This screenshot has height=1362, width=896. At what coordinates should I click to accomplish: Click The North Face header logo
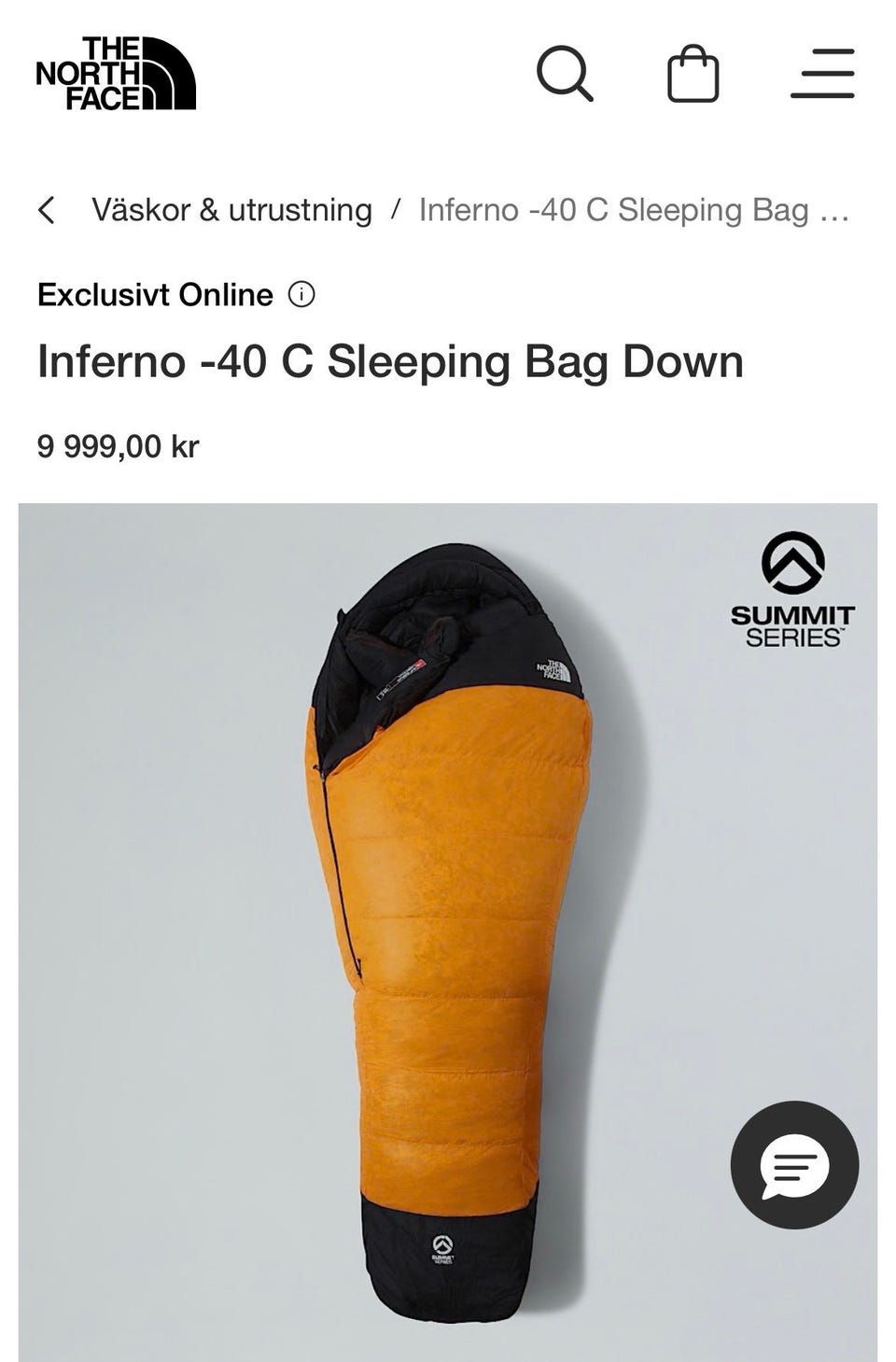coord(116,74)
